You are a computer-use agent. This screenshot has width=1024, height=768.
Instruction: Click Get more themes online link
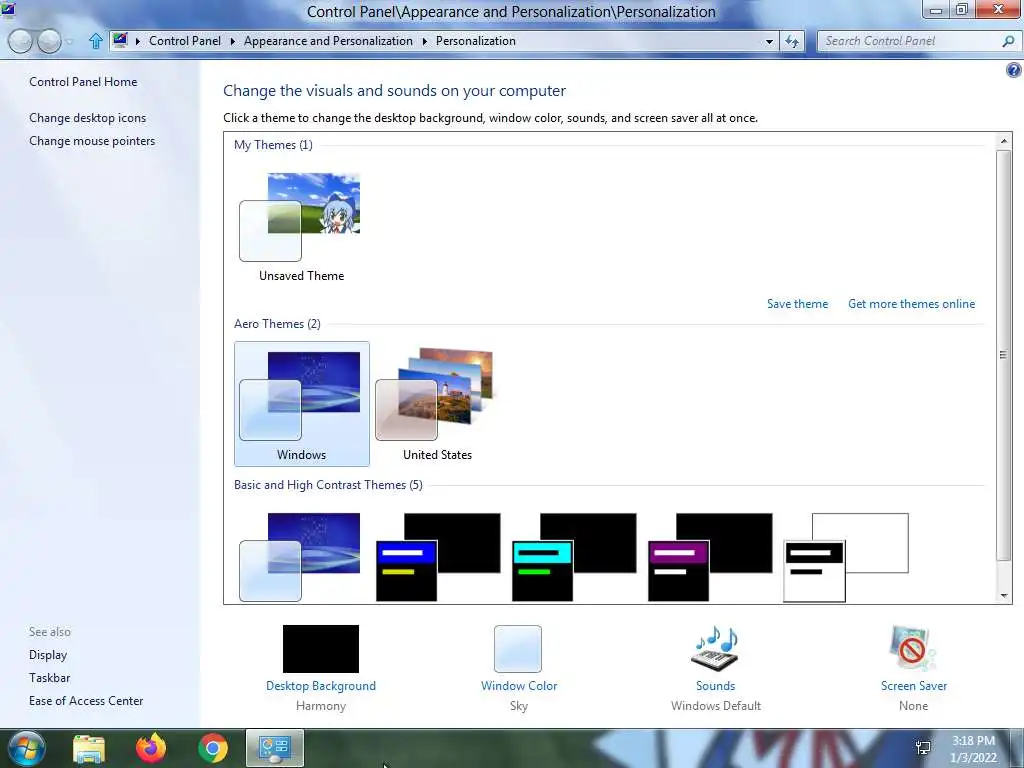[911, 304]
